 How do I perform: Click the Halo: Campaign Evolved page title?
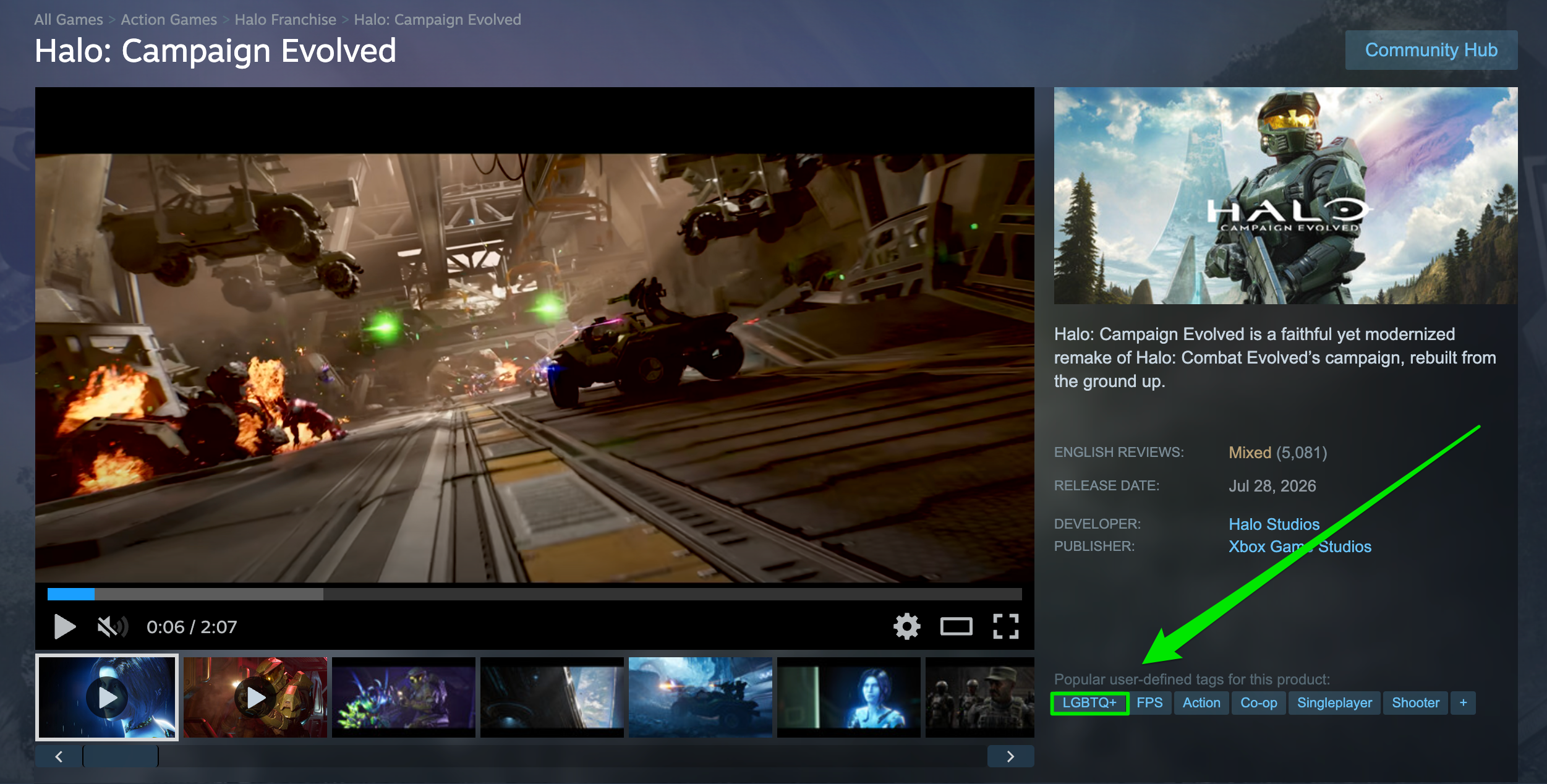coord(215,51)
